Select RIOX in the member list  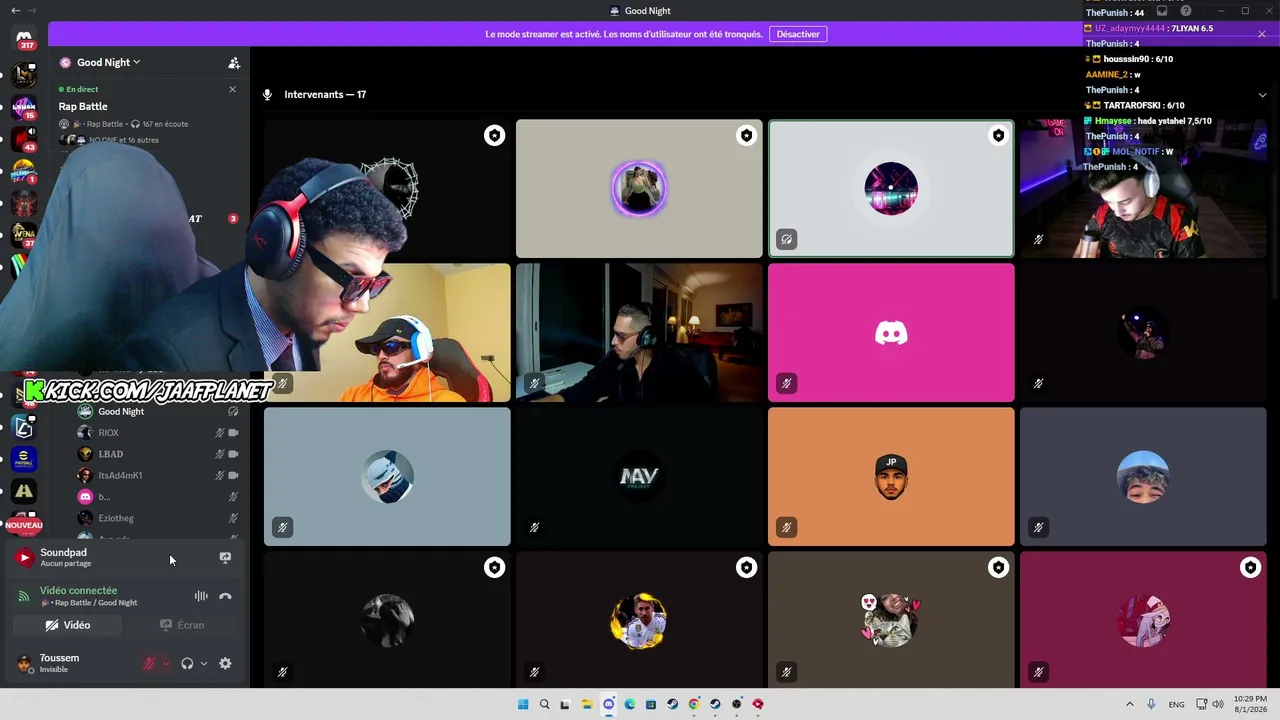[x=160, y=433]
